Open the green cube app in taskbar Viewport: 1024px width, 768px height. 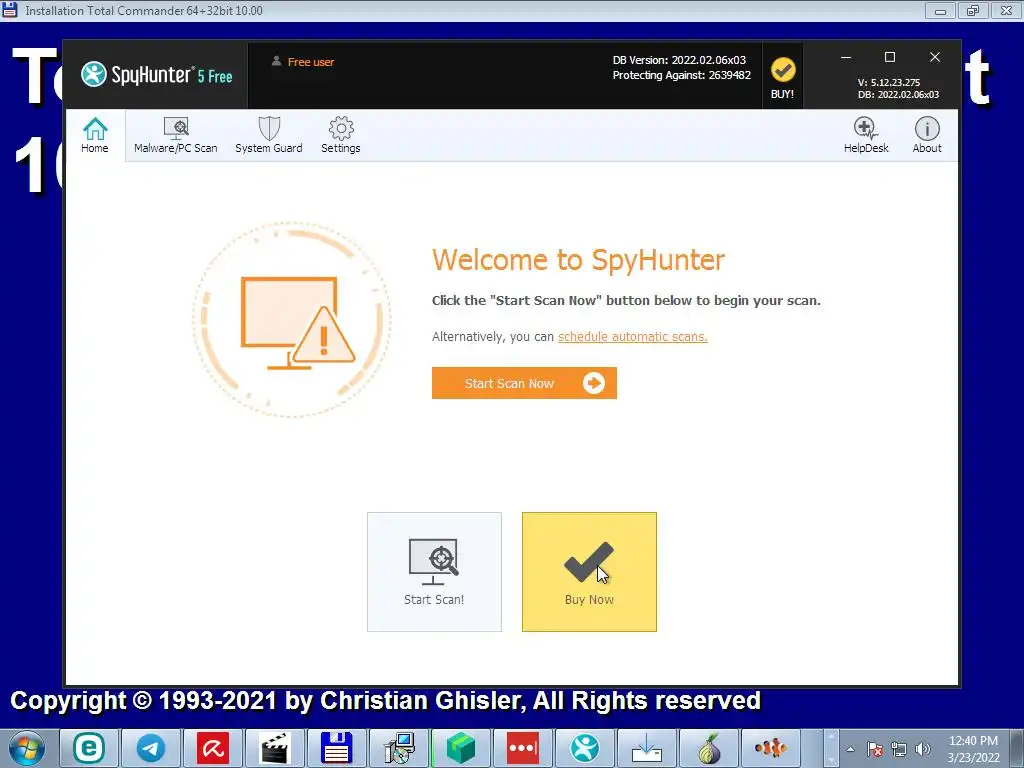(461, 748)
